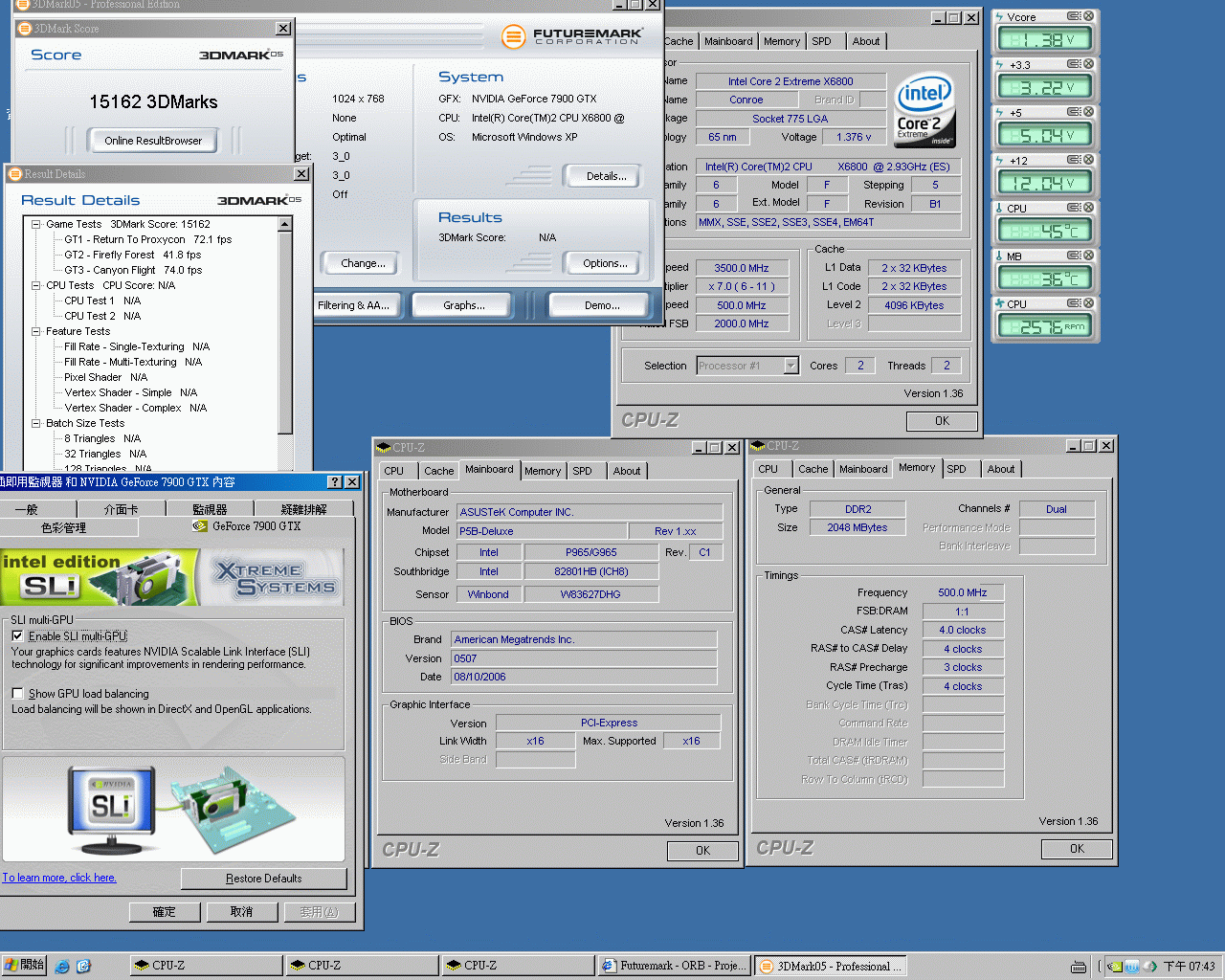Click the Futuremark Corporation logo in 3DMark05

572,37
